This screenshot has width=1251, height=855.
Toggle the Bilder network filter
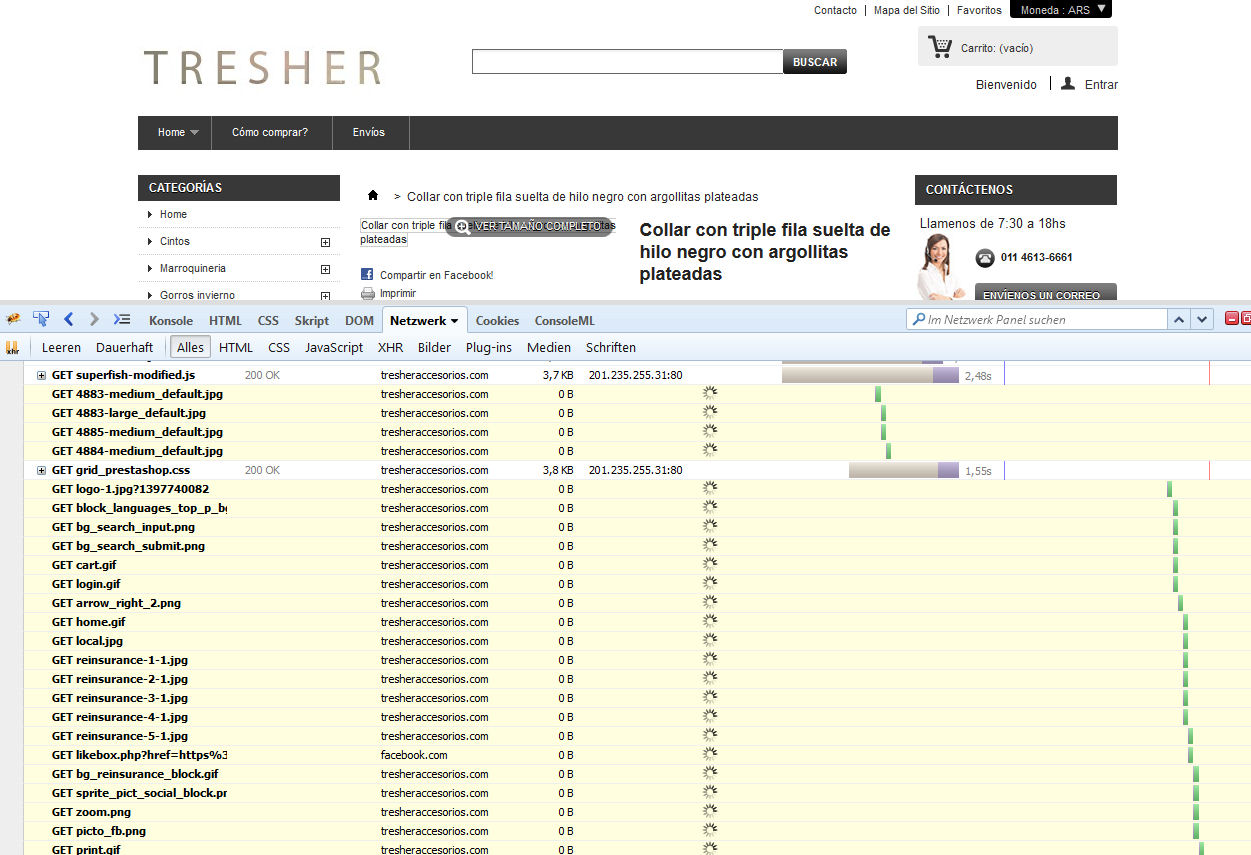[x=434, y=348]
